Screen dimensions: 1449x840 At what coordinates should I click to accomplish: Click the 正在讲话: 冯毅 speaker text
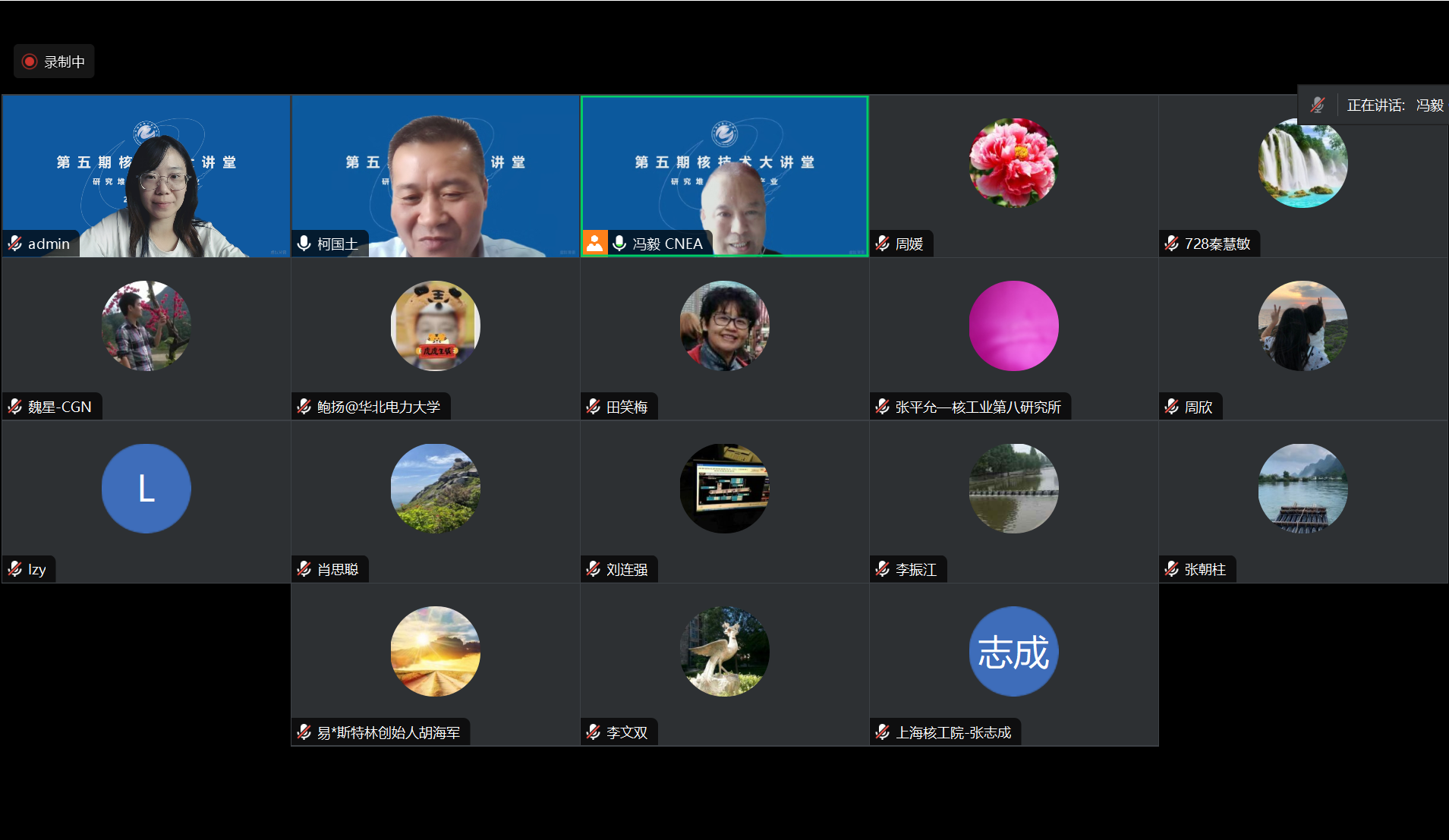pyautogui.click(x=1394, y=105)
